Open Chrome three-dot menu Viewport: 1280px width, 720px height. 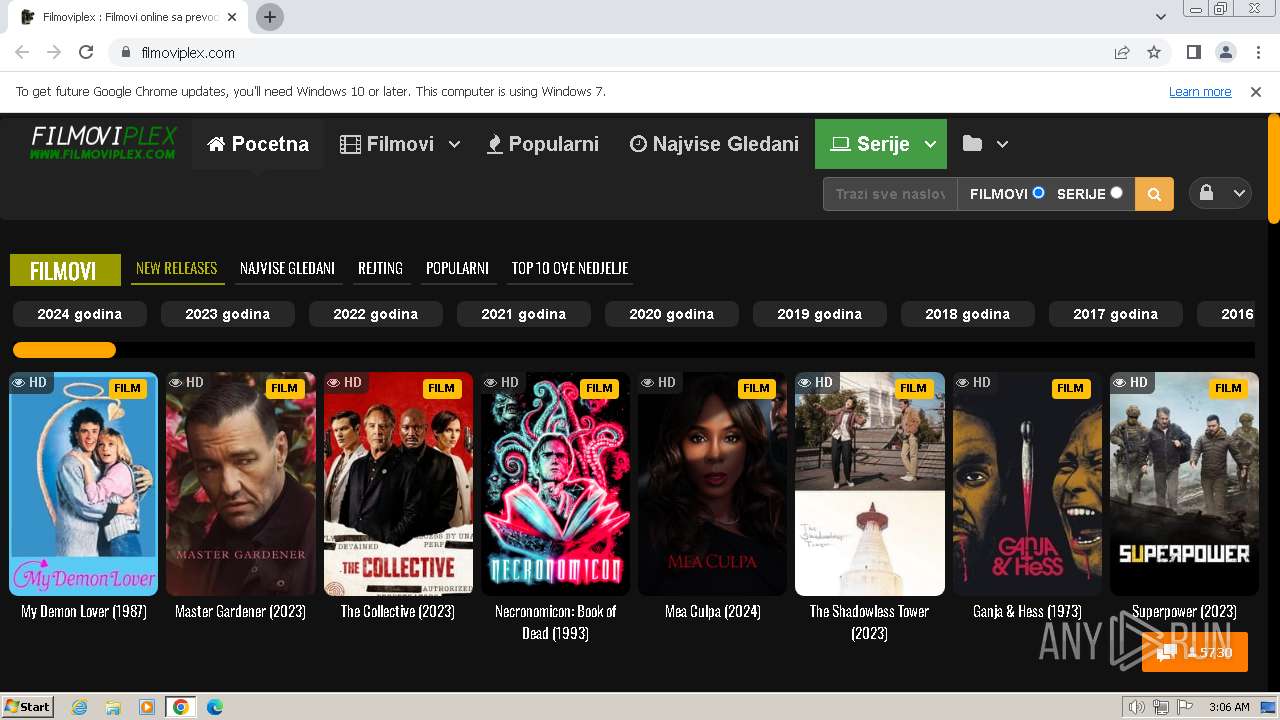click(1257, 53)
